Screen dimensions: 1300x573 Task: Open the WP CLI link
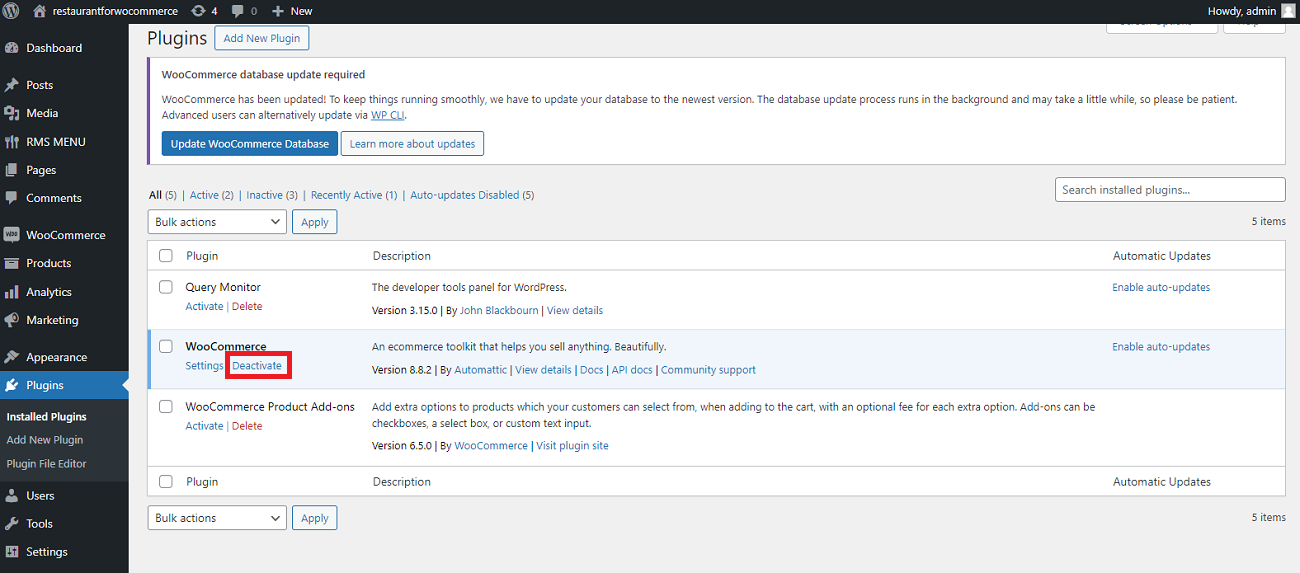point(388,116)
